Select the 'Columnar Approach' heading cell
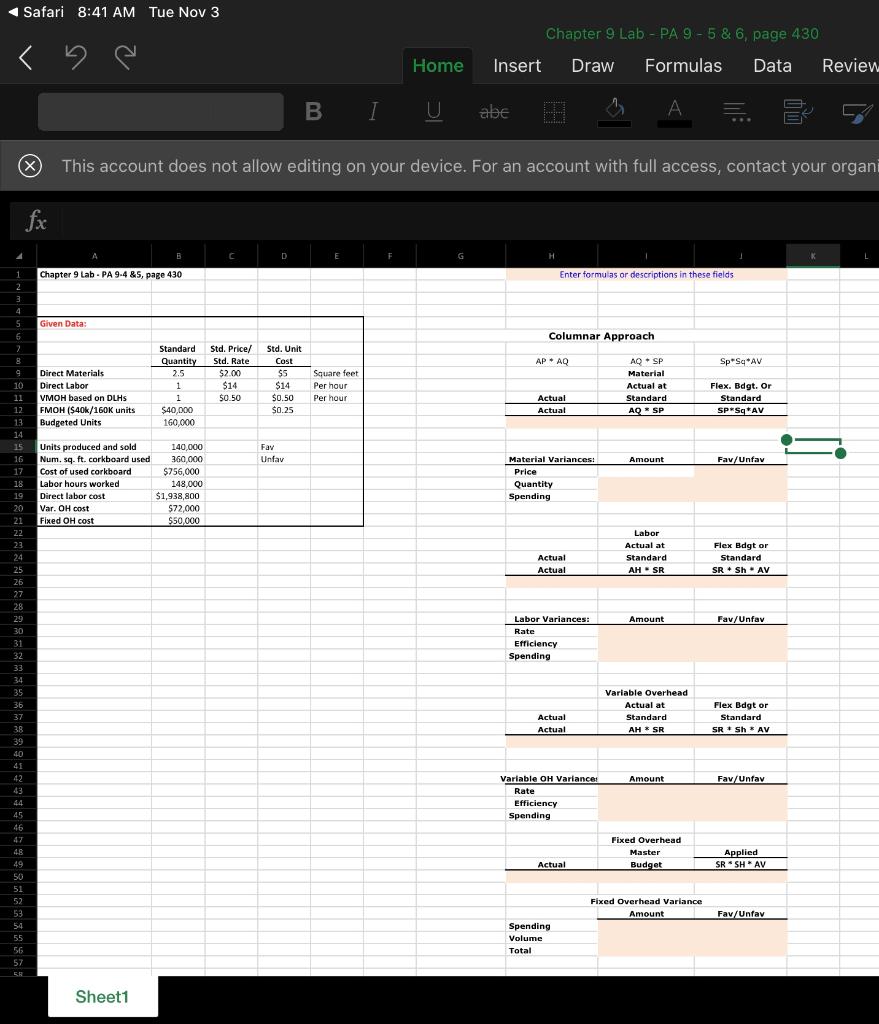The height and width of the screenshot is (1024, 879). pos(601,336)
